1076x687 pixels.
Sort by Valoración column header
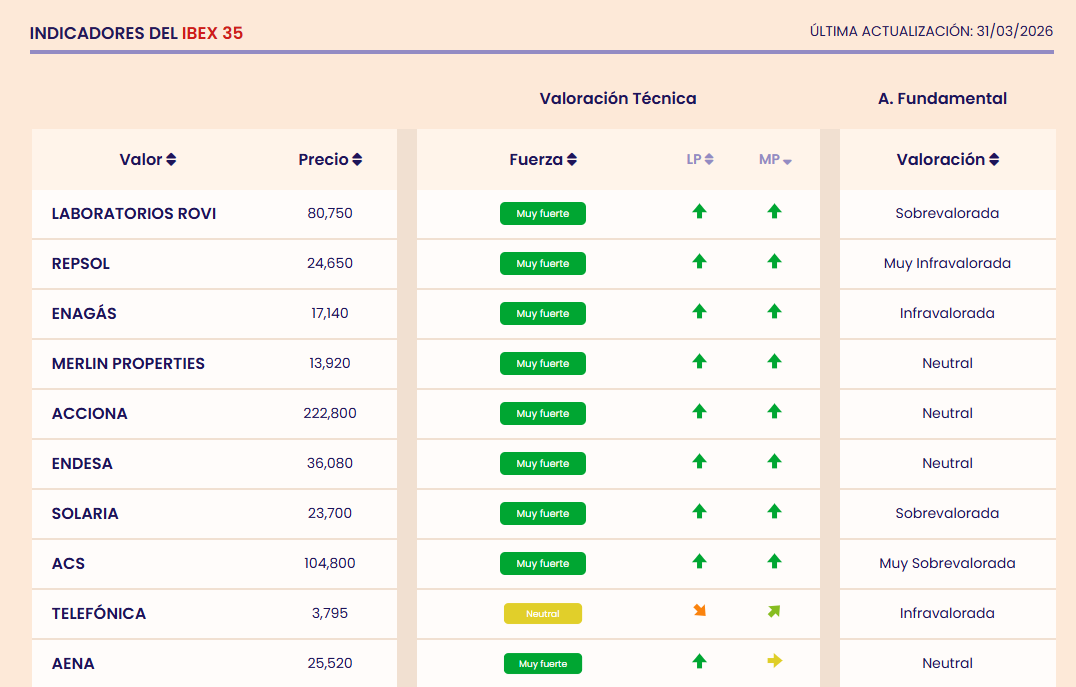947,160
